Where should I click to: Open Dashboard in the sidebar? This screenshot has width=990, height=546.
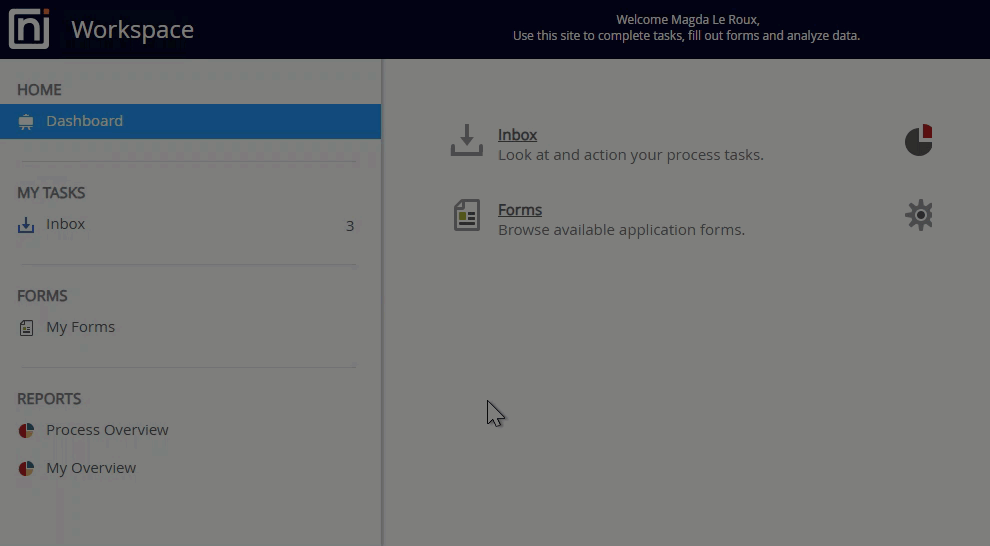[x=190, y=121]
